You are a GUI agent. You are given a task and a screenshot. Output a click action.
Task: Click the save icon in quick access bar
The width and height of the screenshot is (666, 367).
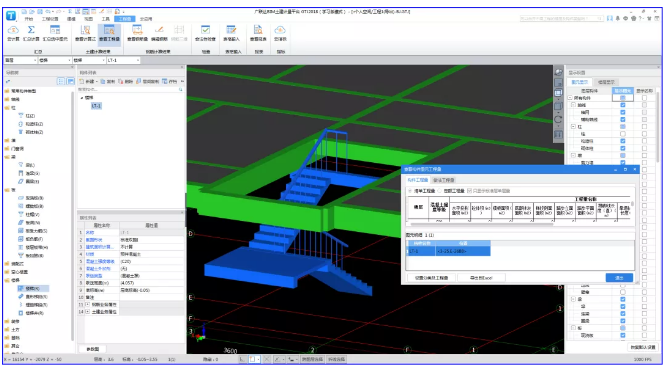39,11
